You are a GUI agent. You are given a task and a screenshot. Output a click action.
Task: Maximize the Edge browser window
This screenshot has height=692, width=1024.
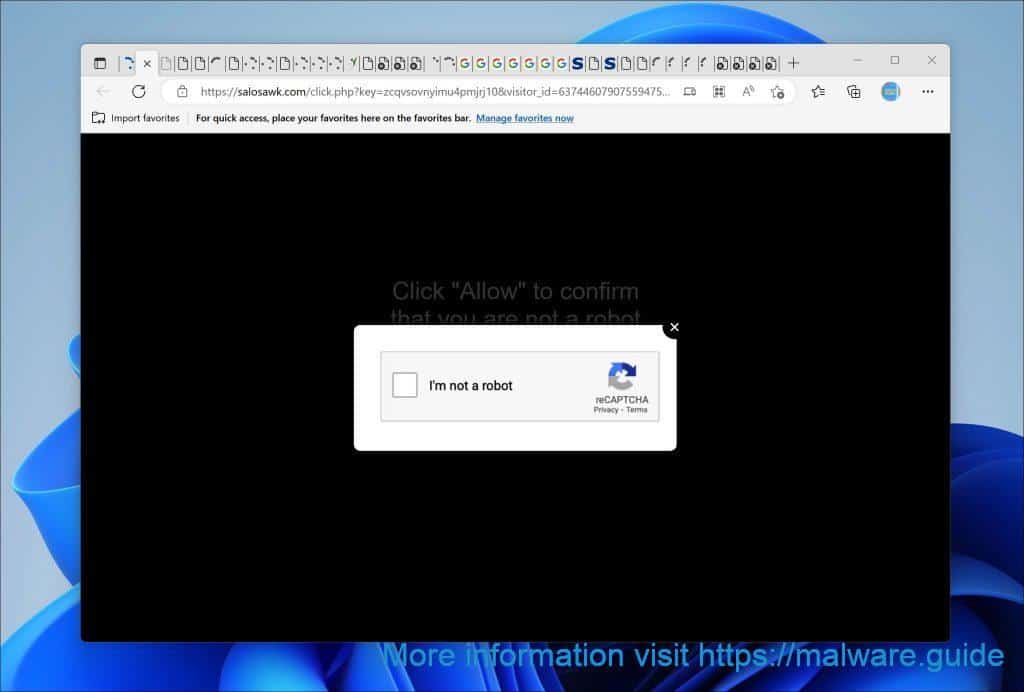point(895,60)
